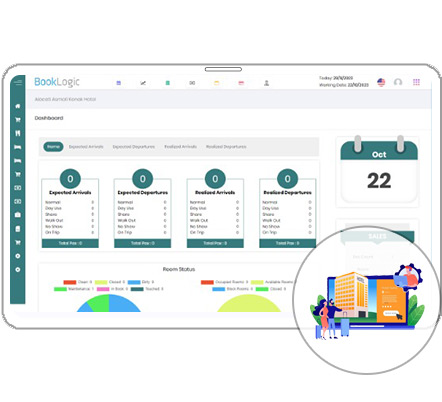Open the line chart icon in the top toolbar
Screen dimensions: 442x402
(143, 83)
